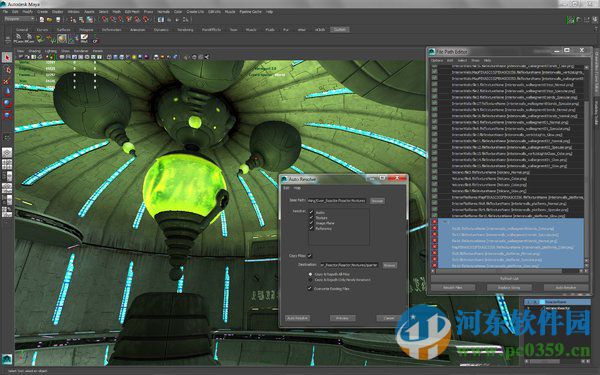This screenshot has width=600, height=375.
Task: Open the Lighting menu in viewport panel
Action: click(51, 51)
